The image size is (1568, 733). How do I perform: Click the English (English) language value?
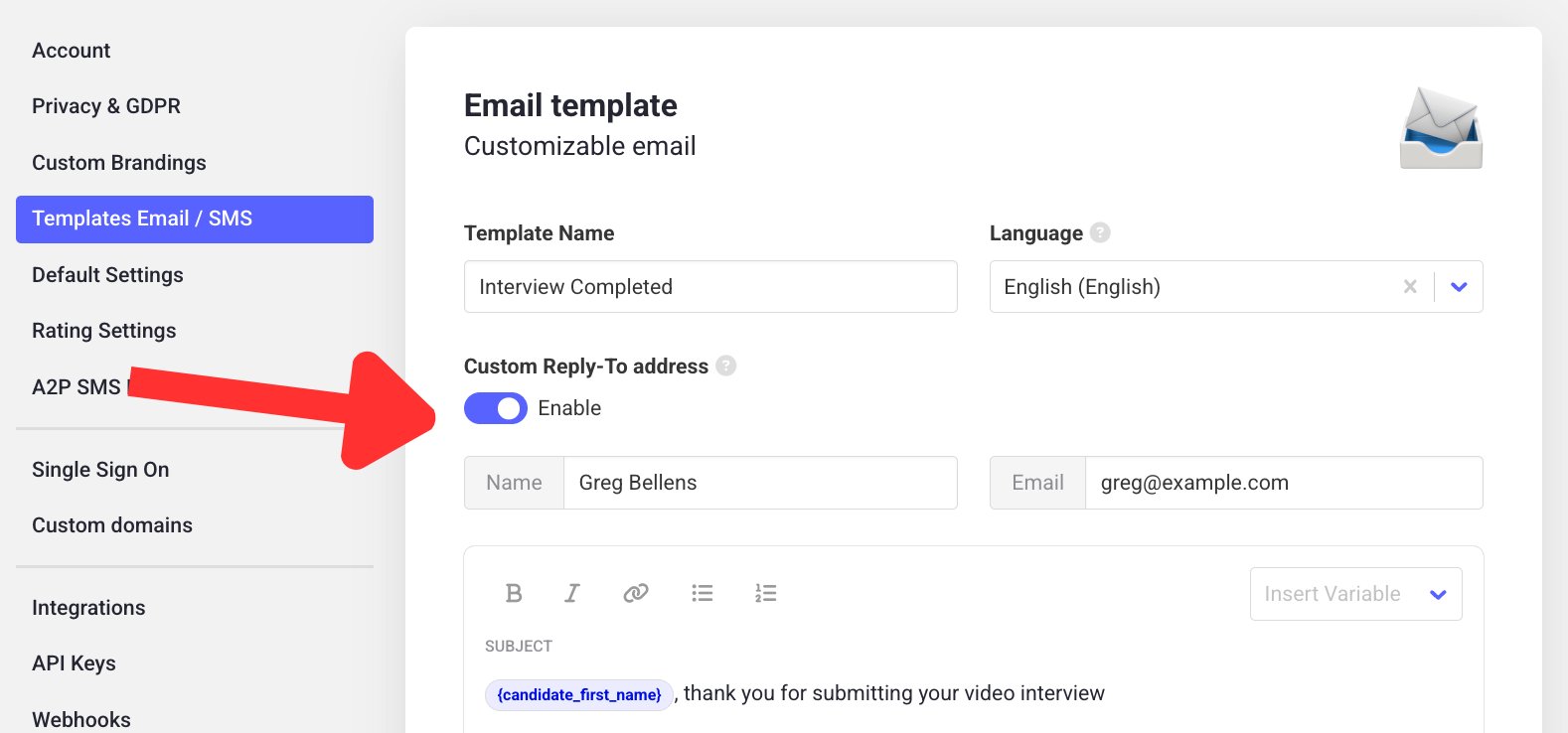pyautogui.click(x=1082, y=287)
